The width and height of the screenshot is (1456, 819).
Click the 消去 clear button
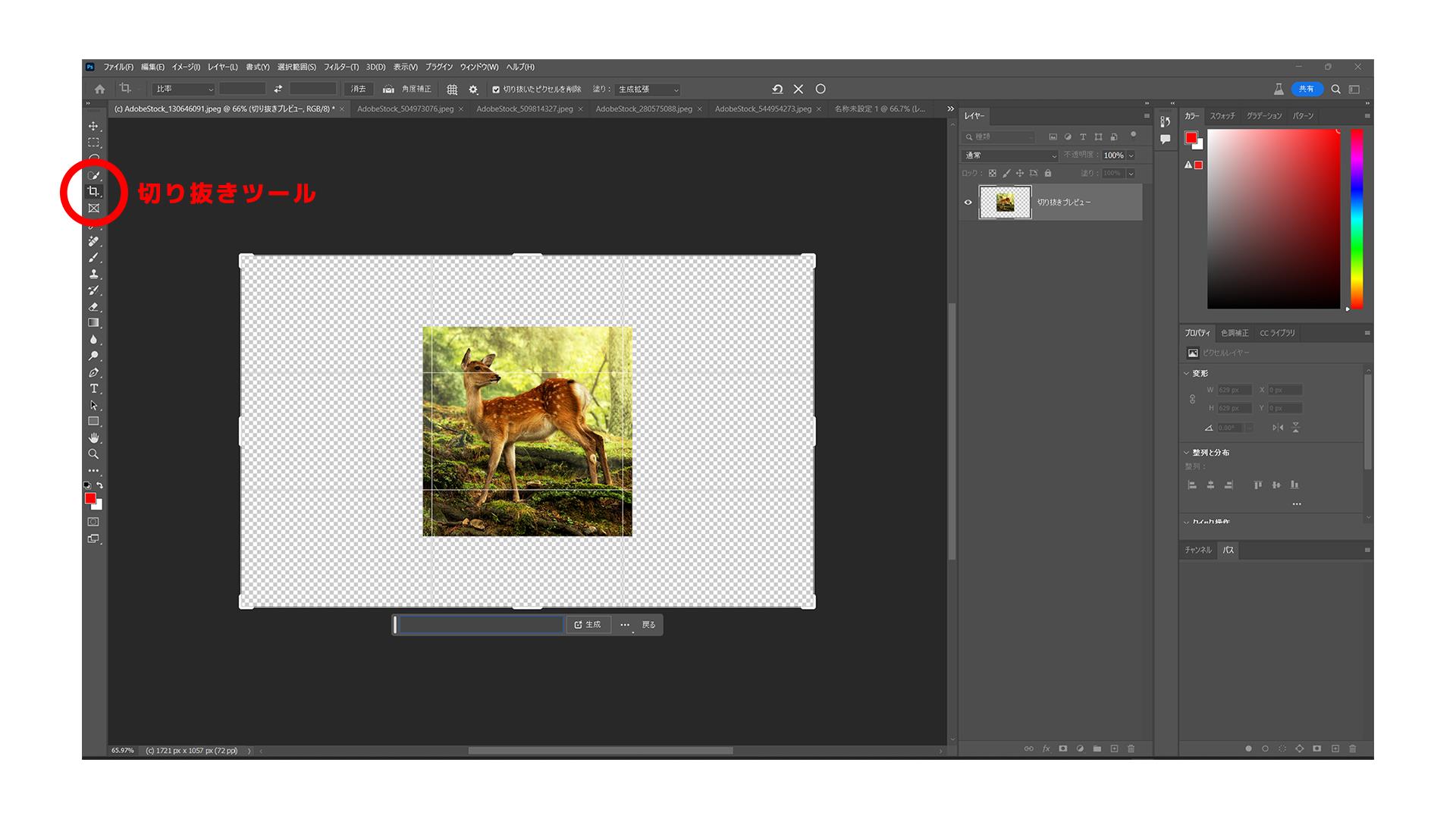pos(358,89)
